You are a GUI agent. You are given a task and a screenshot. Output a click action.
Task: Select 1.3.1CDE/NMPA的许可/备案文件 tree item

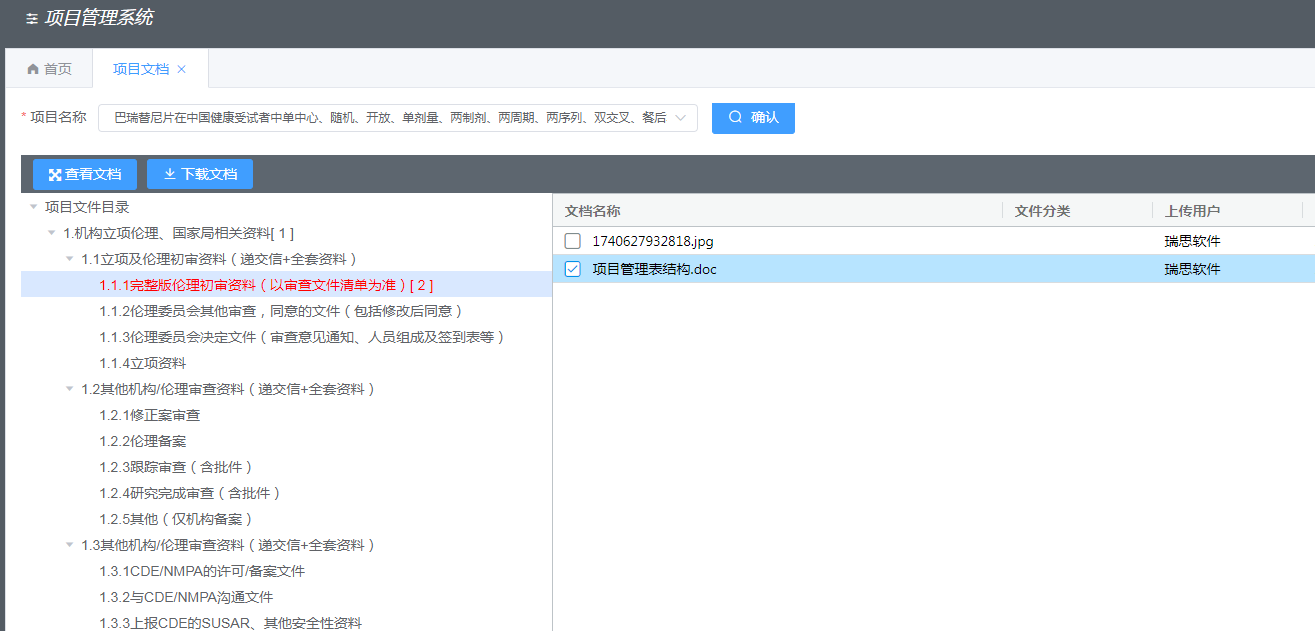201,571
